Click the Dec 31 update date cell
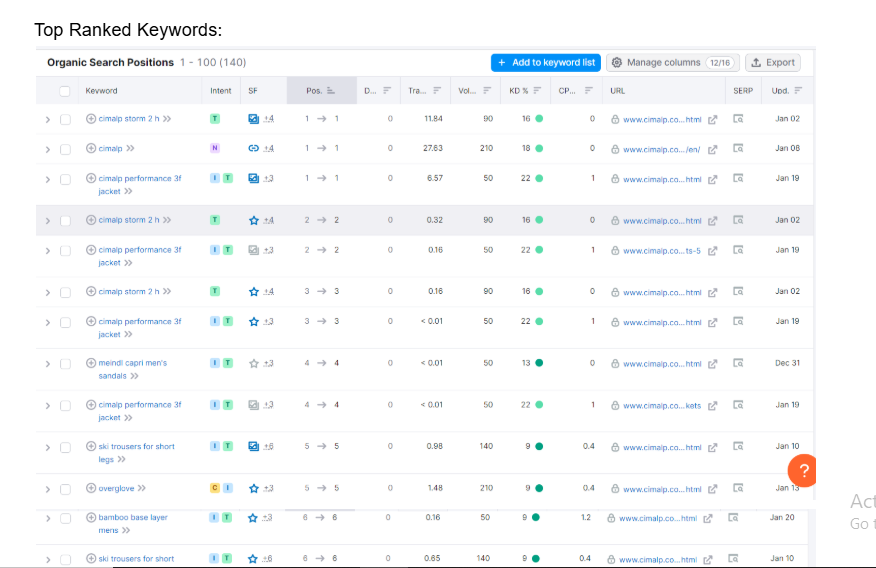Screen dimensions: 876x568 click(x=787, y=363)
